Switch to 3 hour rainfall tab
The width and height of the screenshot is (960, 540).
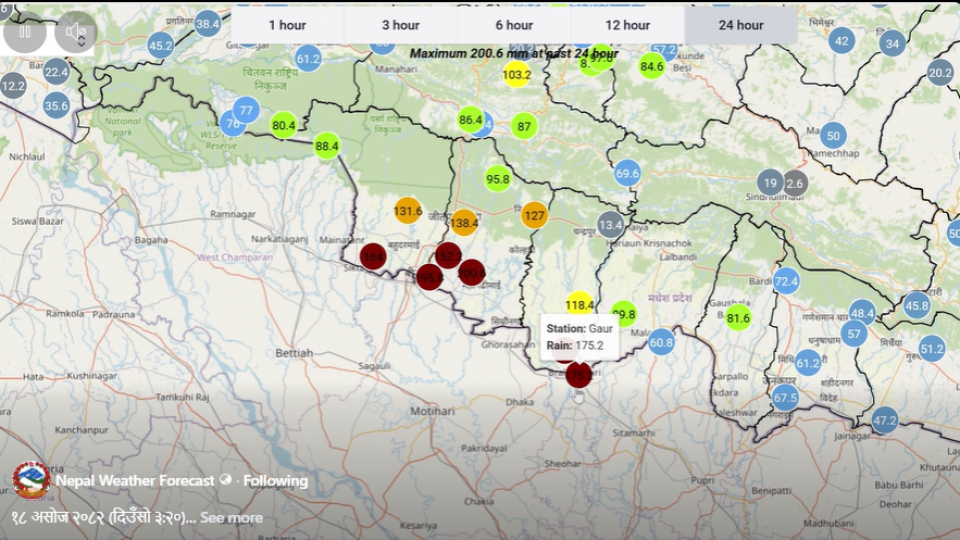point(401,25)
